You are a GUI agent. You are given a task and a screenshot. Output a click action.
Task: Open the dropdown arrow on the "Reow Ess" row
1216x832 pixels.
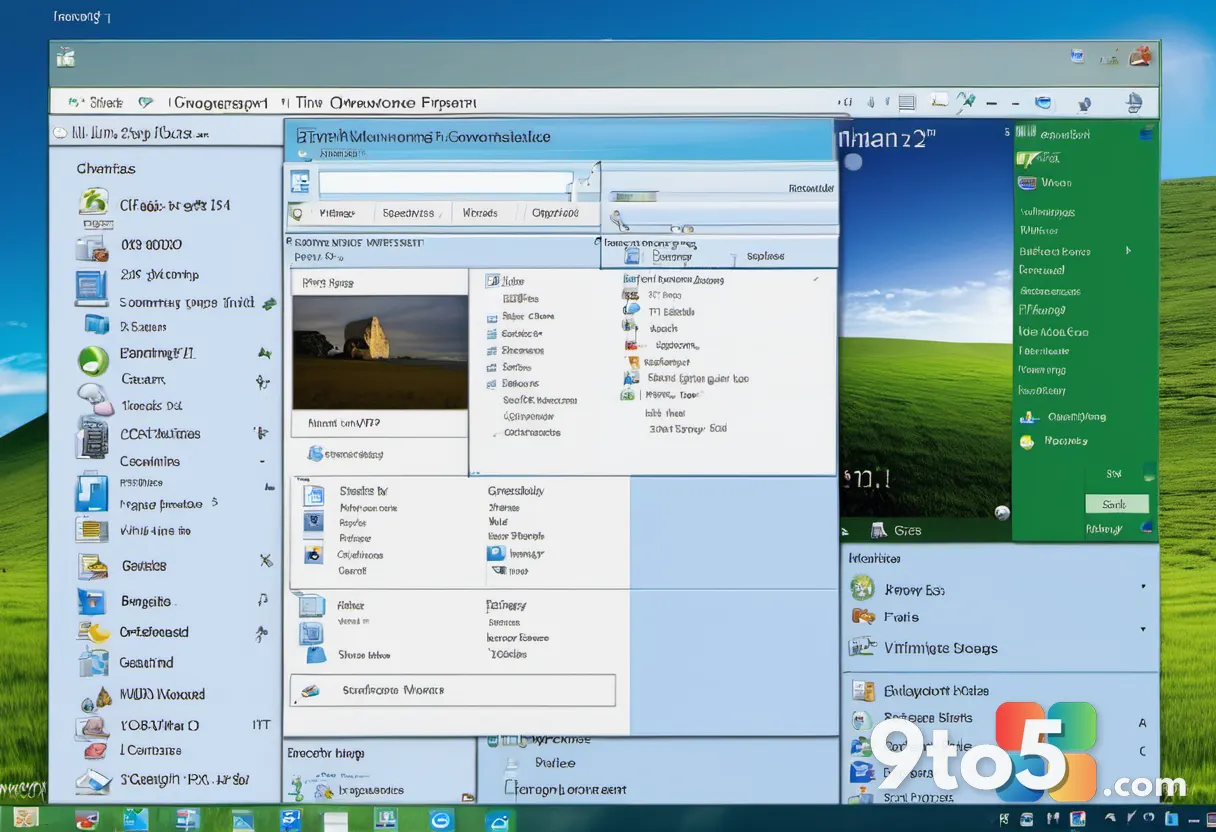[1143, 586]
